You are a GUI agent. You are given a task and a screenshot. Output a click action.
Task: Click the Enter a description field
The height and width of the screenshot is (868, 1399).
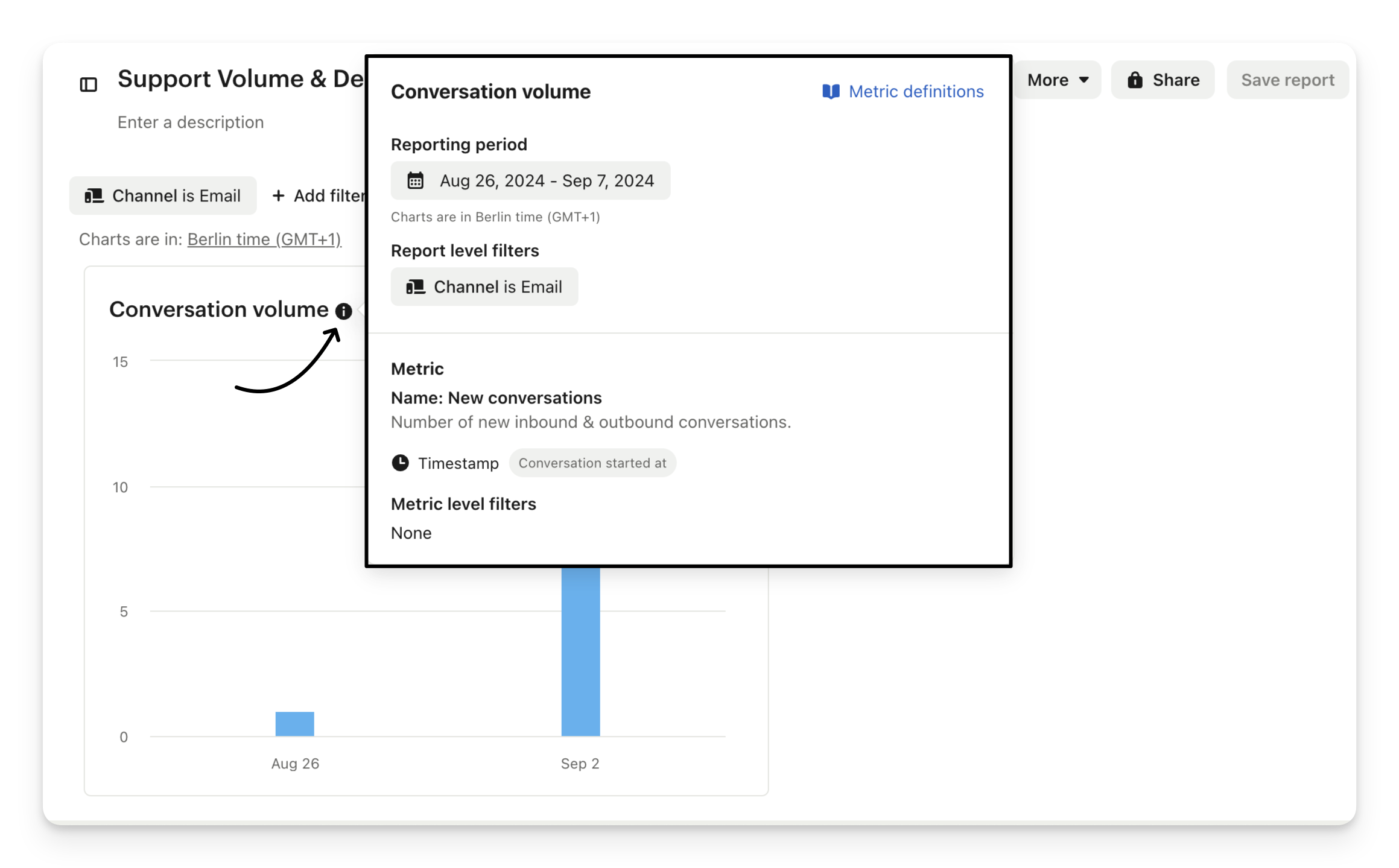tap(191, 122)
